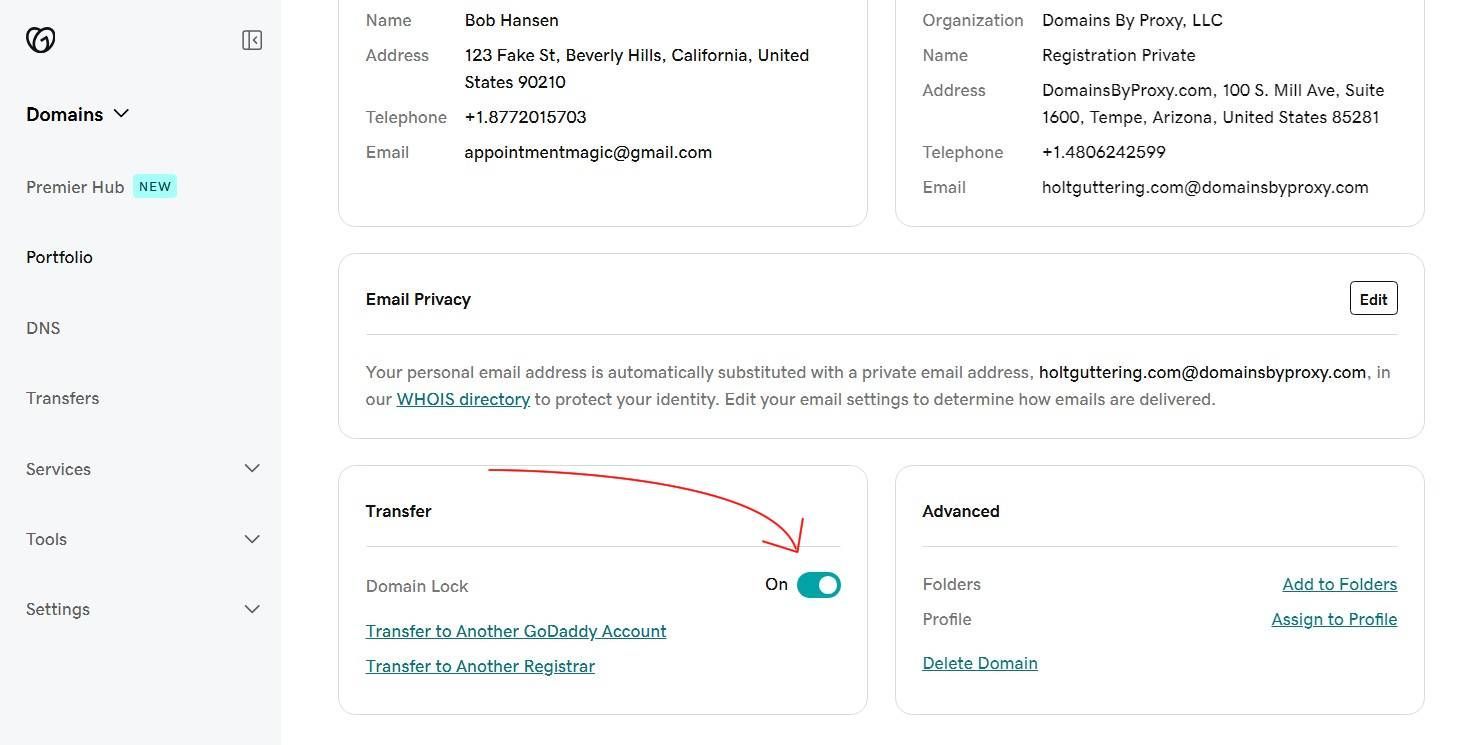Click Transfer to Another GoDaddy Account
Viewport: 1463px width, 745px height.
[x=516, y=631]
